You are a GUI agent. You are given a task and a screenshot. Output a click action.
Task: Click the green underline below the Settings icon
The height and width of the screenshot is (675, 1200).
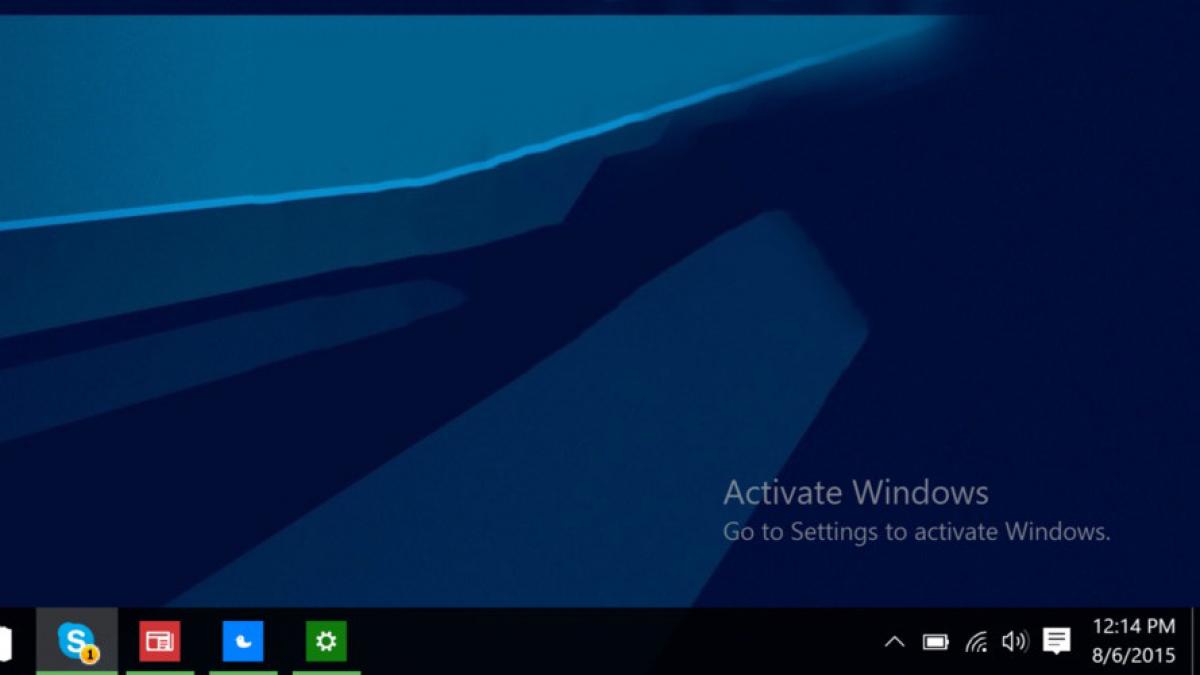[x=326, y=672]
